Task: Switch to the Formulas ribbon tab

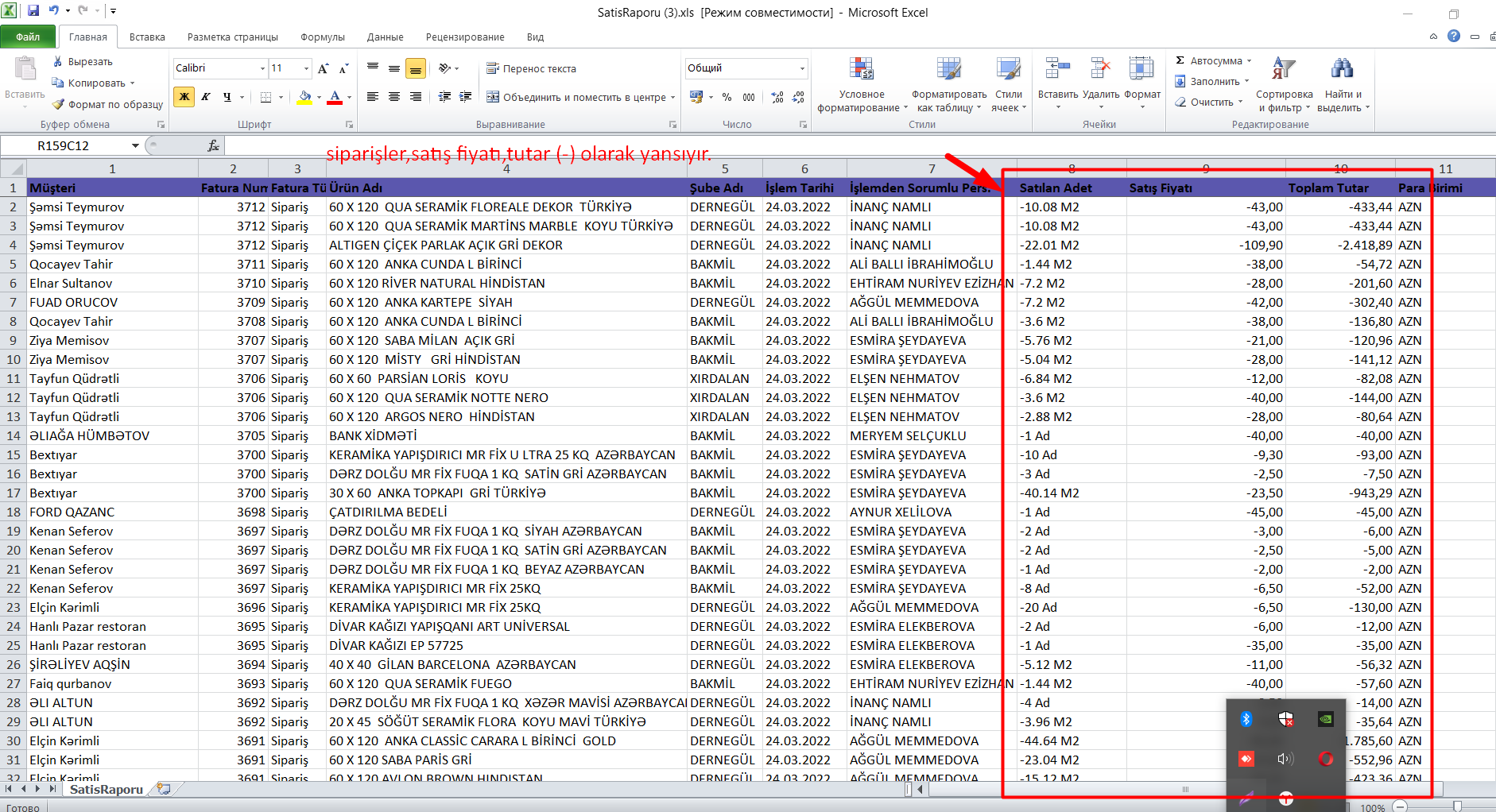Action: [x=322, y=37]
